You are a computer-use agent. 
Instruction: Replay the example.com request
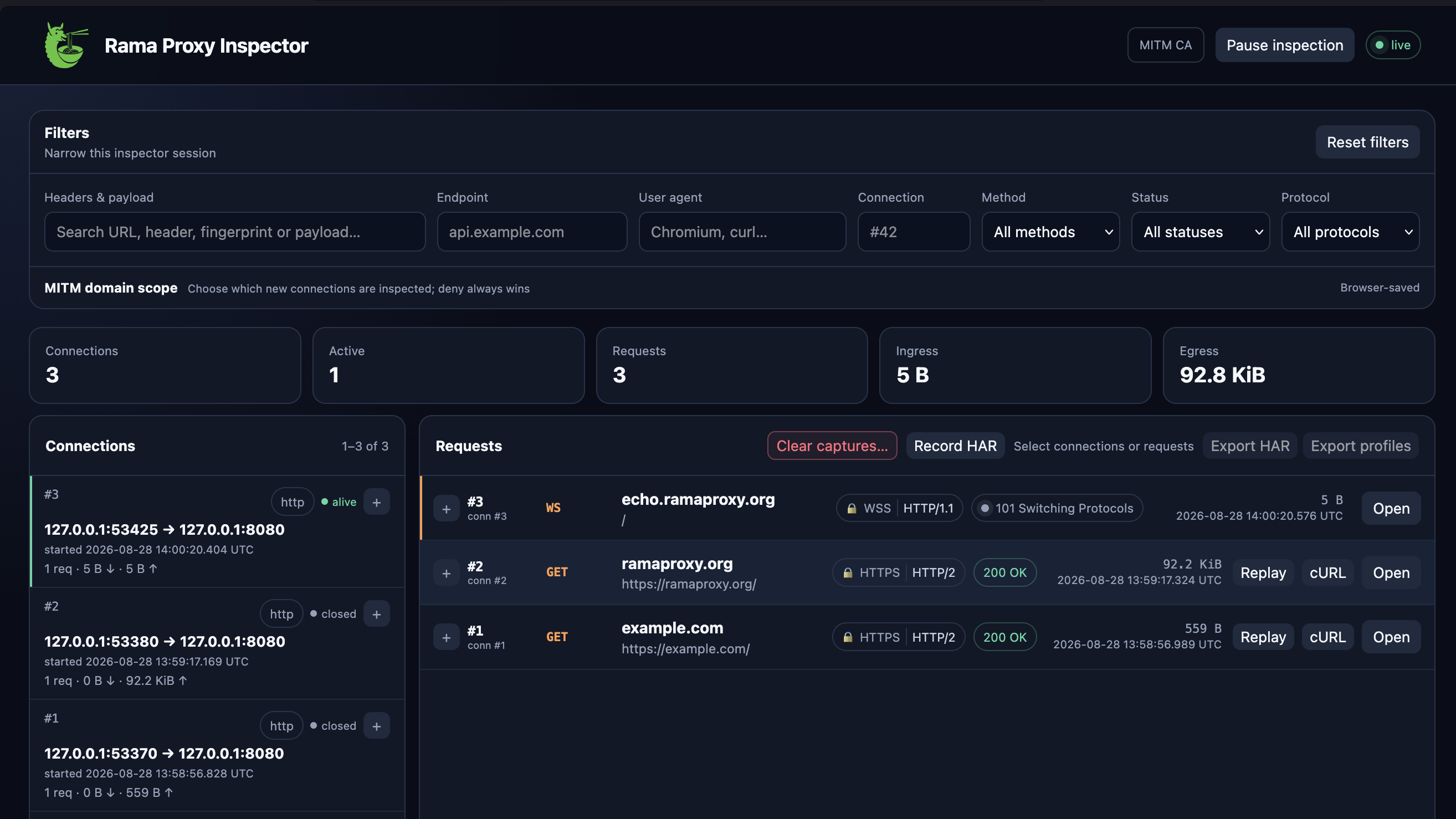pyautogui.click(x=1263, y=637)
